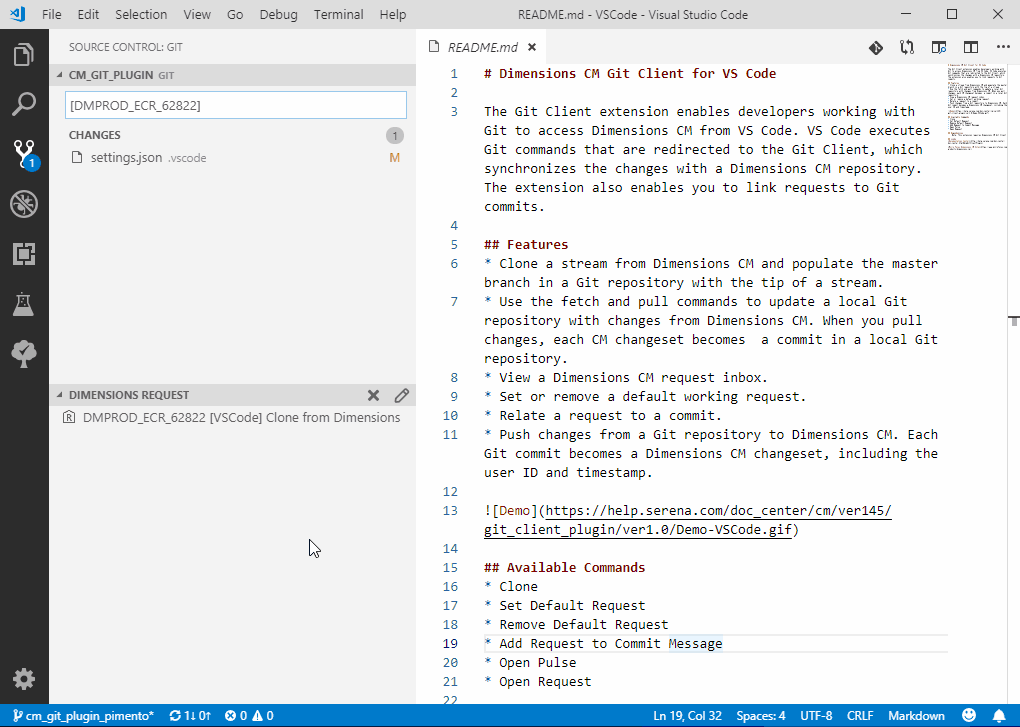Select the README.md editor tab
The width and height of the screenshot is (1020, 727).
[x=483, y=47]
